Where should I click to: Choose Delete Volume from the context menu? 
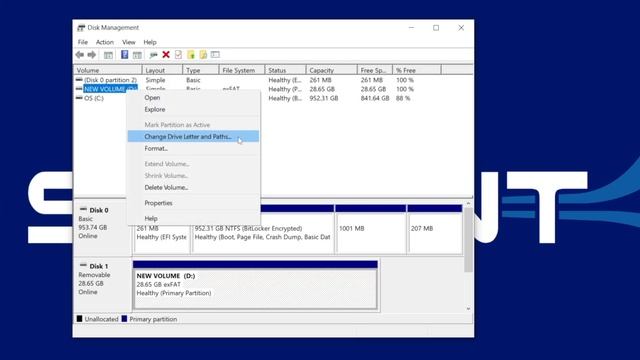(193, 187)
